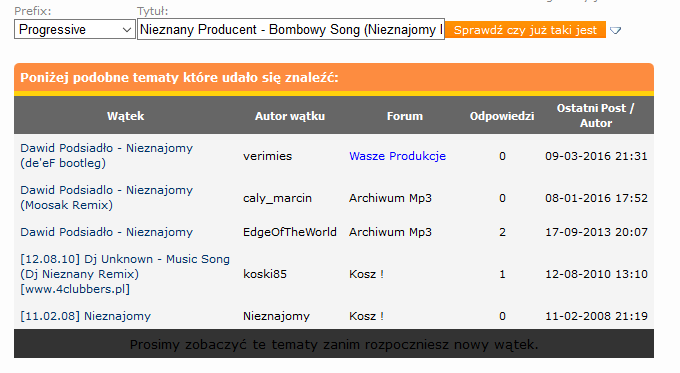680x373 pixels.
Task: Click the 'Ostatni Post / Autor' header
Action: point(596,115)
